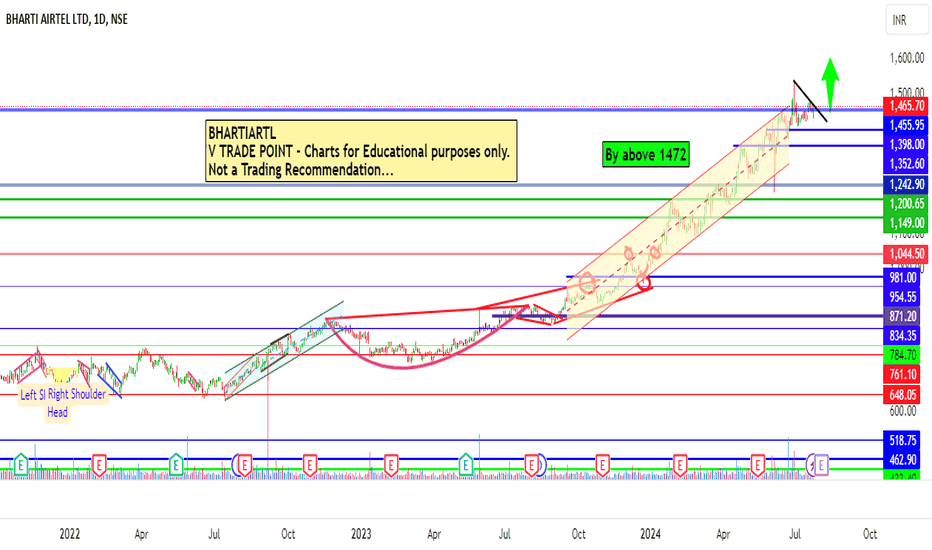Click the green earnings marker near May 2023
The height and width of the screenshot is (550, 932).
[466, 464]
